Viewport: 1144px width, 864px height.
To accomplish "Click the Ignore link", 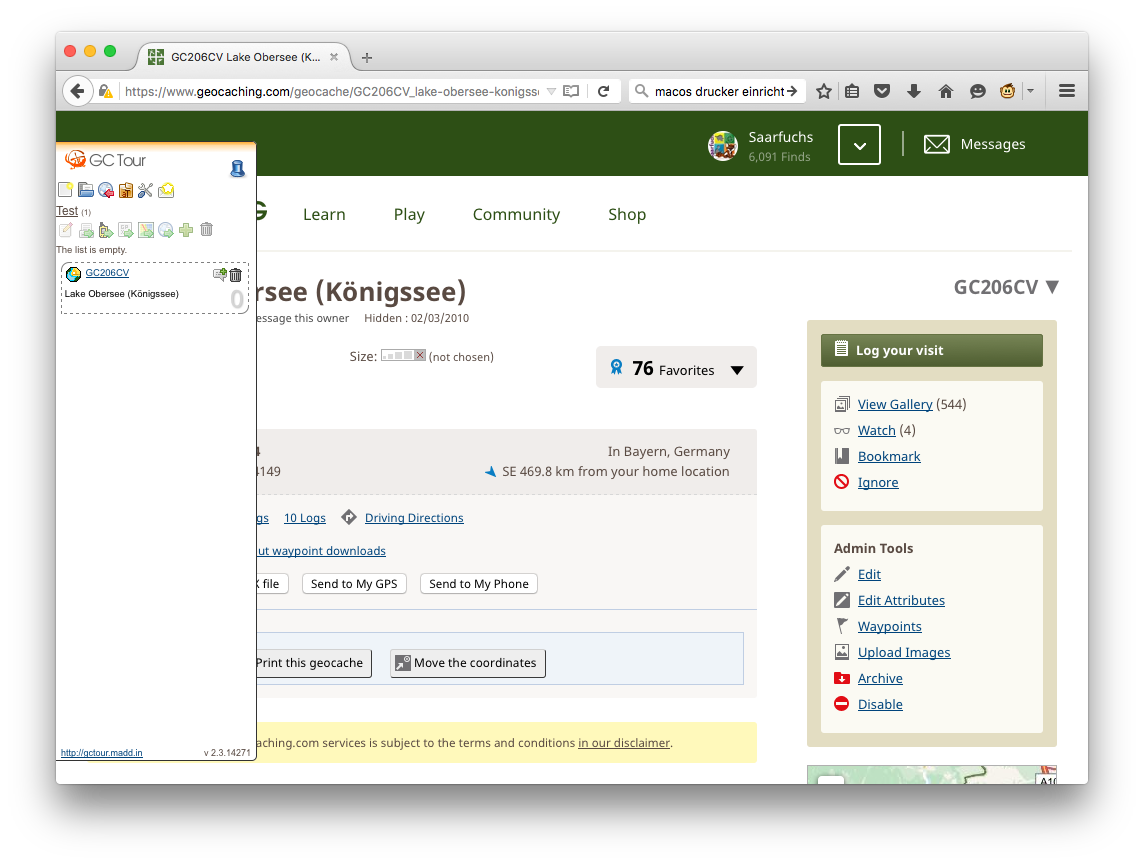I will coord(878,482).
